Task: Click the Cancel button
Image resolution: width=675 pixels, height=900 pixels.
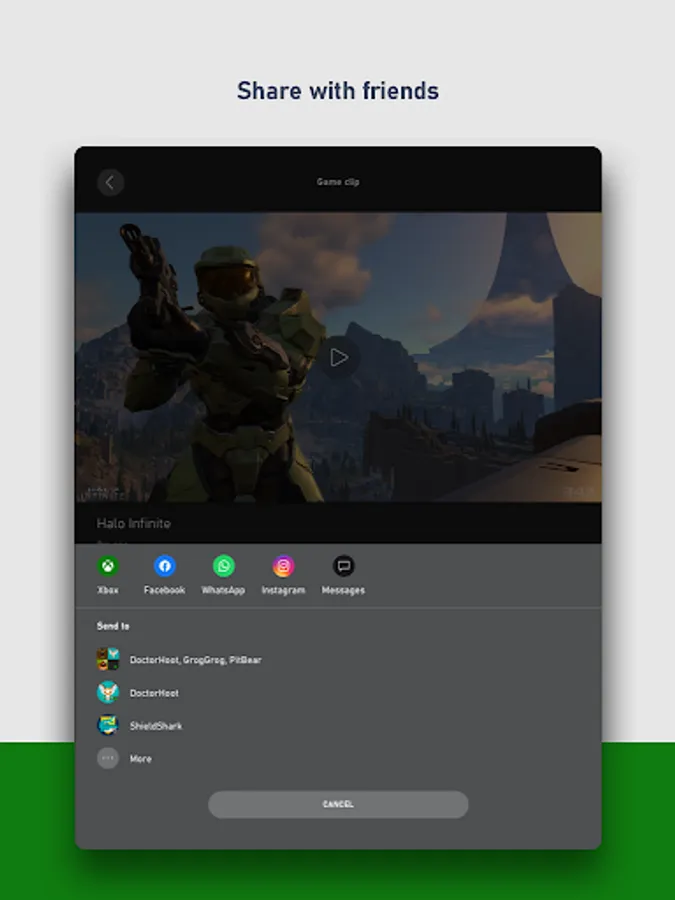Action: point(338,804)
